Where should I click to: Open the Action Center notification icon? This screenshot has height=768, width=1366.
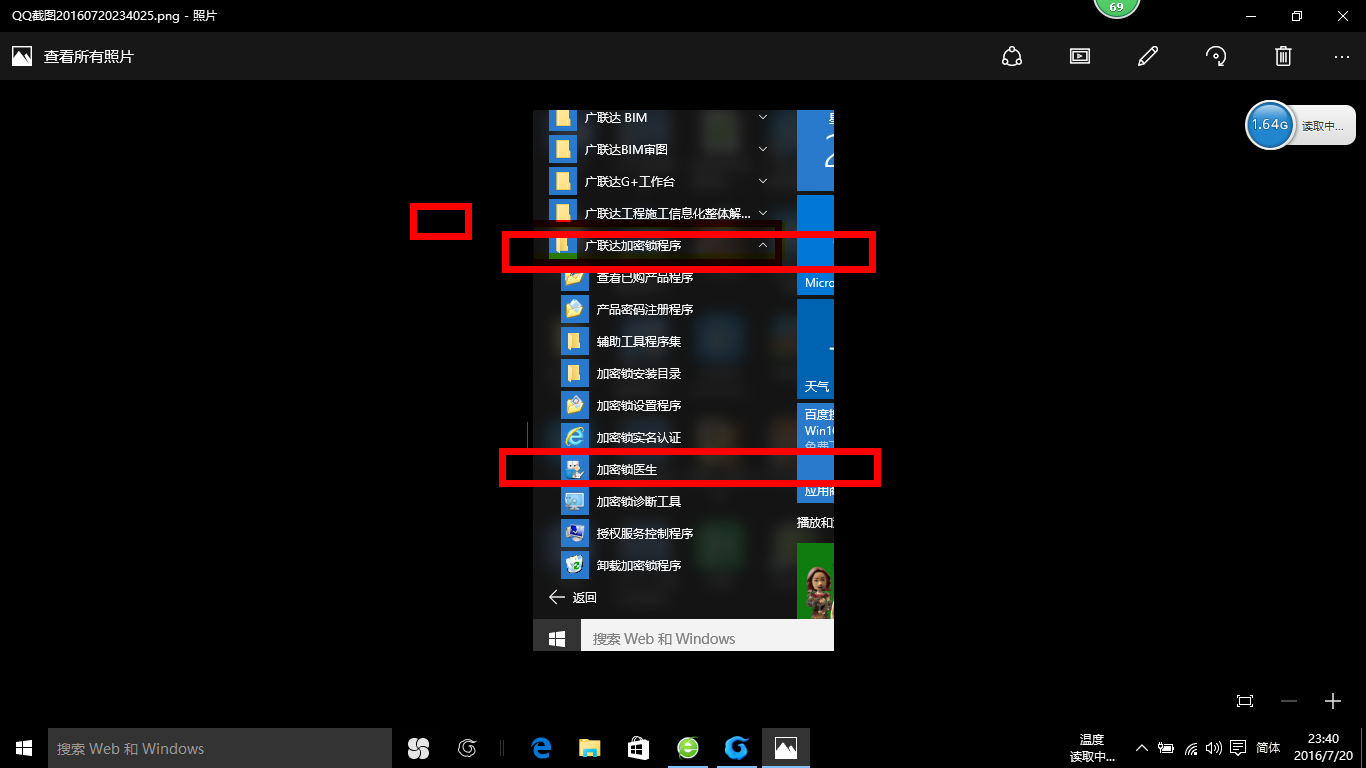1238,748
